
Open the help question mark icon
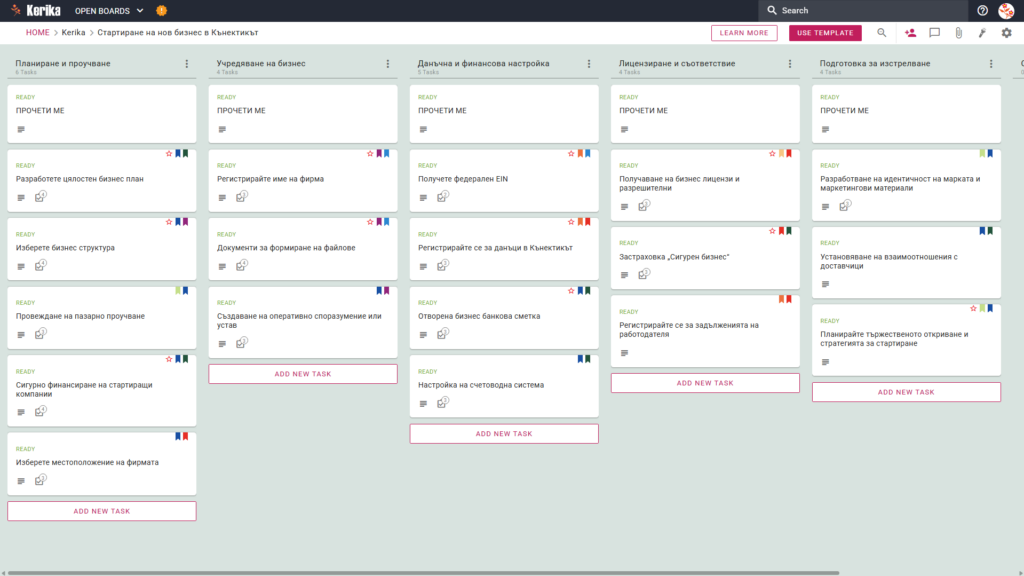(982, 10)
